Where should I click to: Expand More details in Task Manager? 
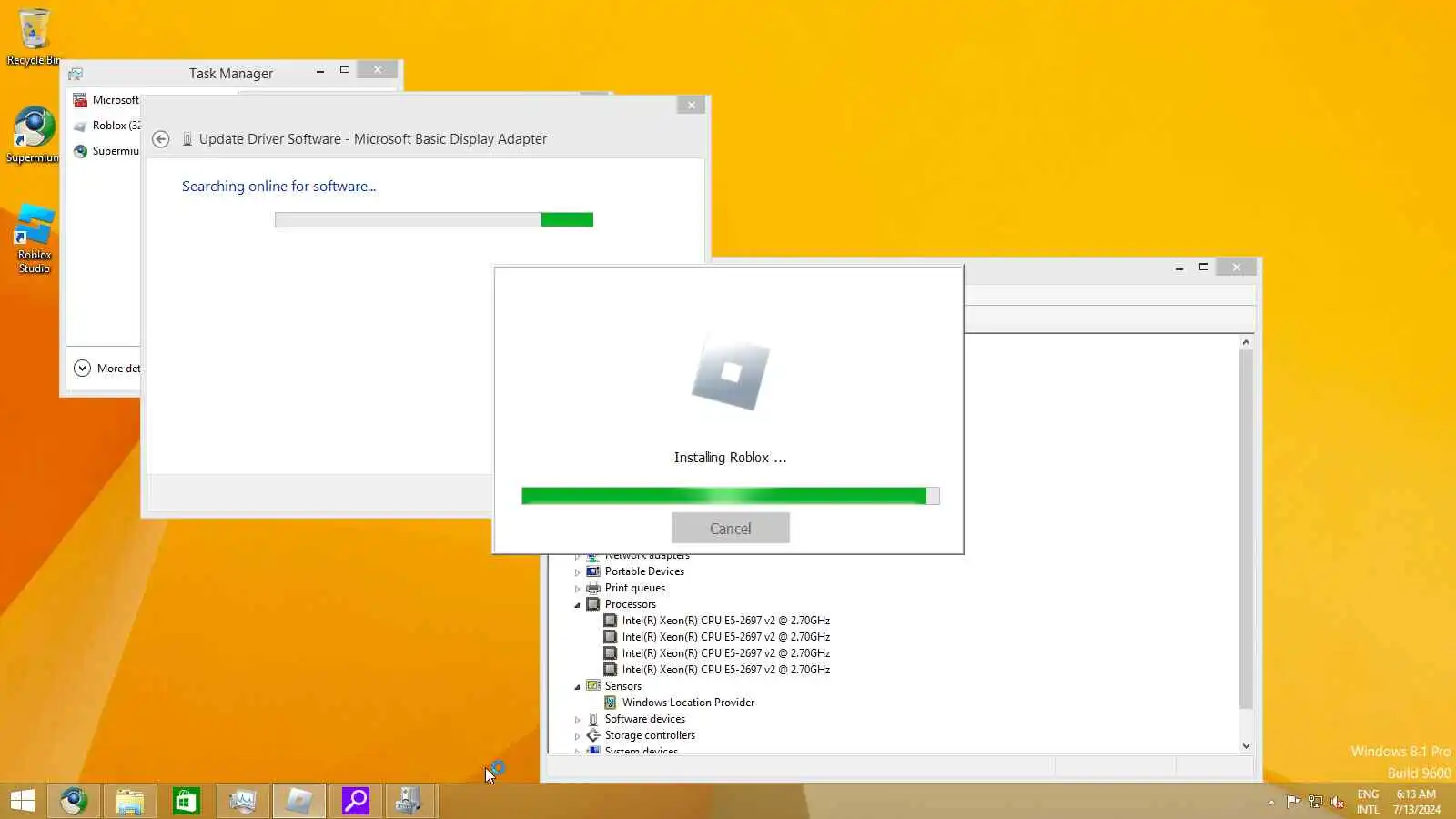(107, 369)
